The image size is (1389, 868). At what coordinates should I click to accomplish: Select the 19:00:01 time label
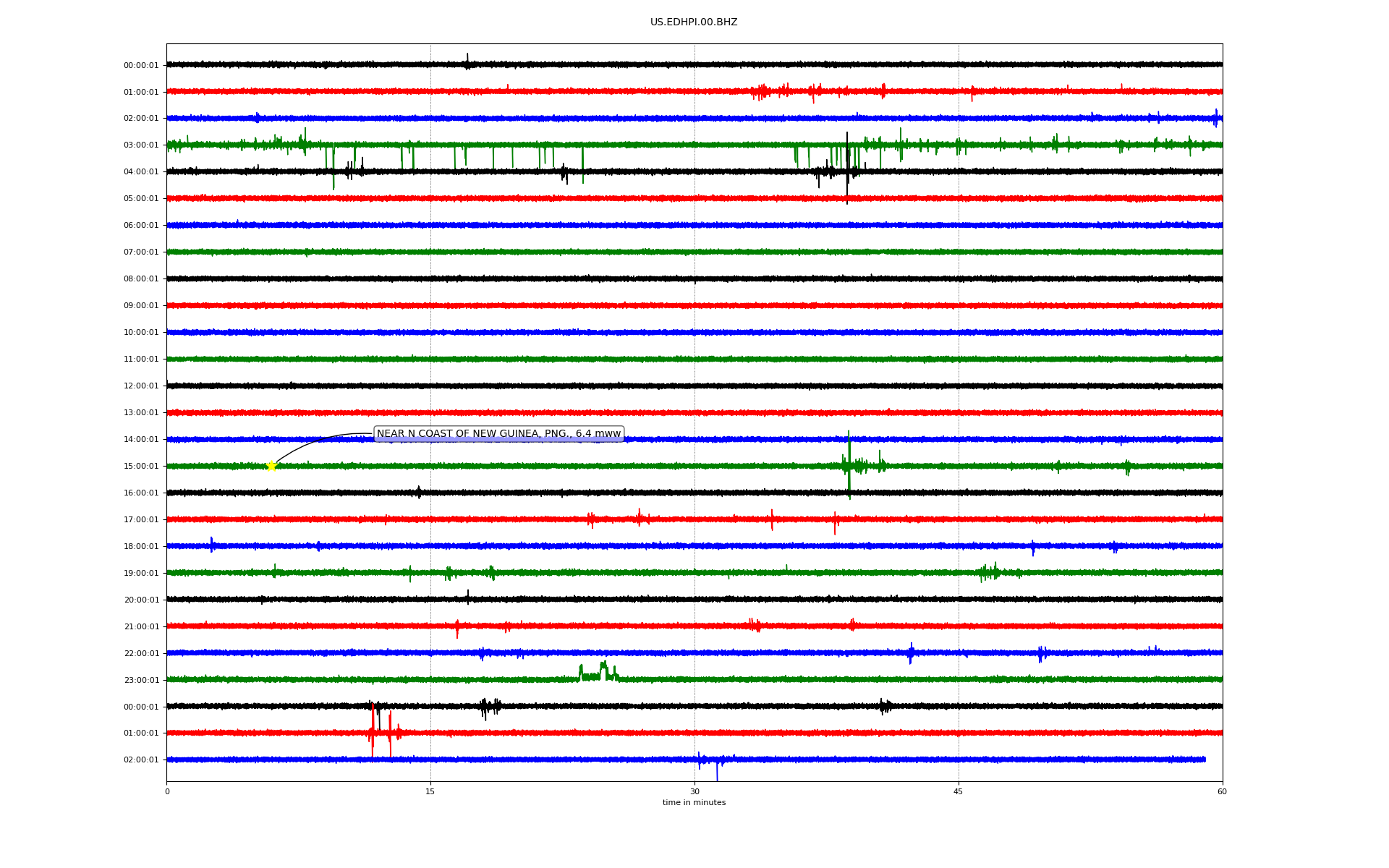(141, 574)
